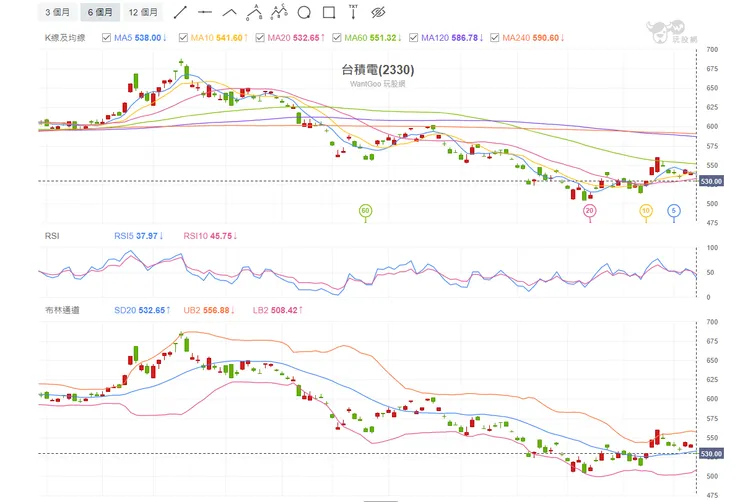740x502 pixels.
Task: Pick the rectangle drawing tool
Action: coord(329,13)
